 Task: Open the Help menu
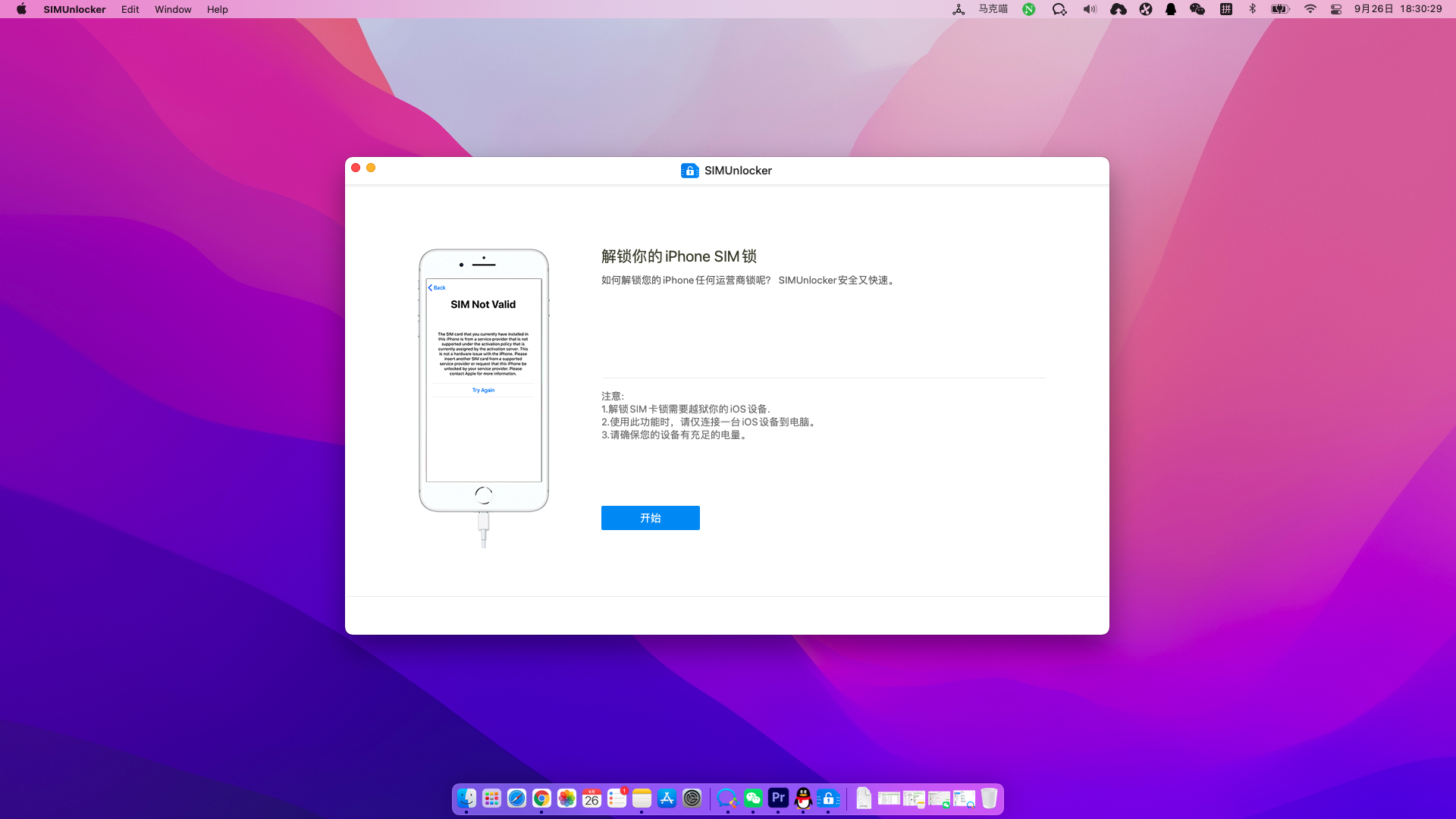pyautogui.click(x=217, y=9)
